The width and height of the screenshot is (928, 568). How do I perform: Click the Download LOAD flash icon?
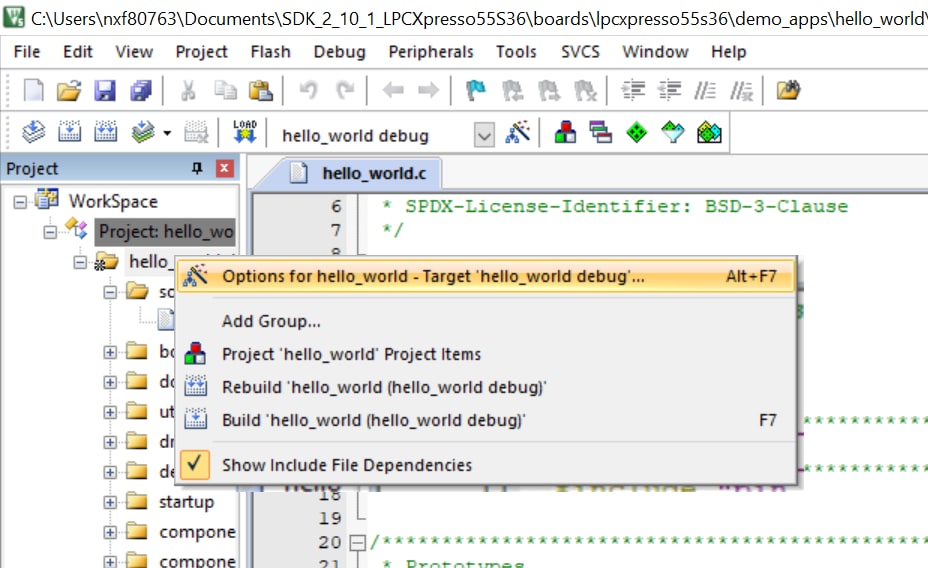245,133
